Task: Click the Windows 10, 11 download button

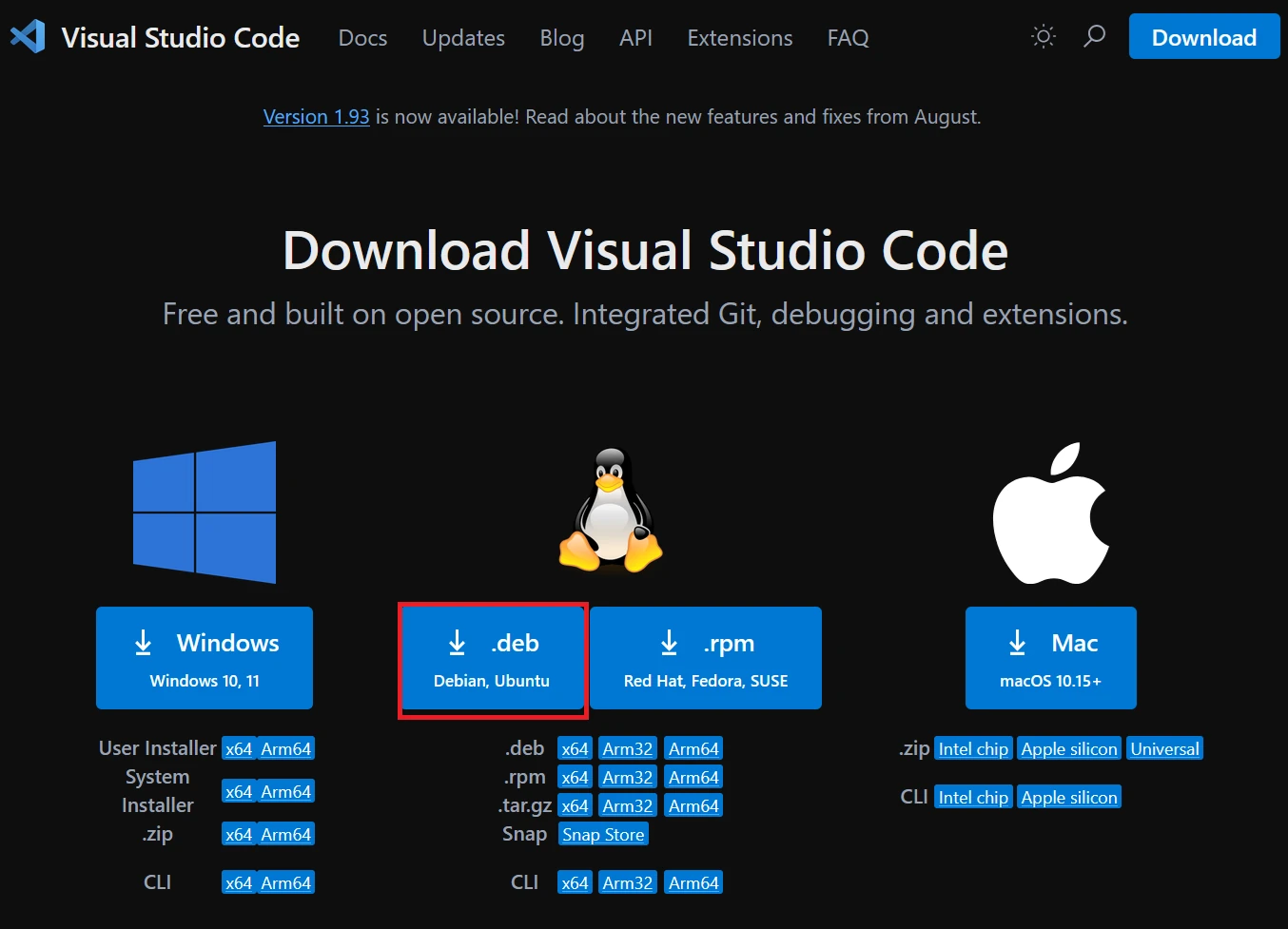Action: click(205, 658)
